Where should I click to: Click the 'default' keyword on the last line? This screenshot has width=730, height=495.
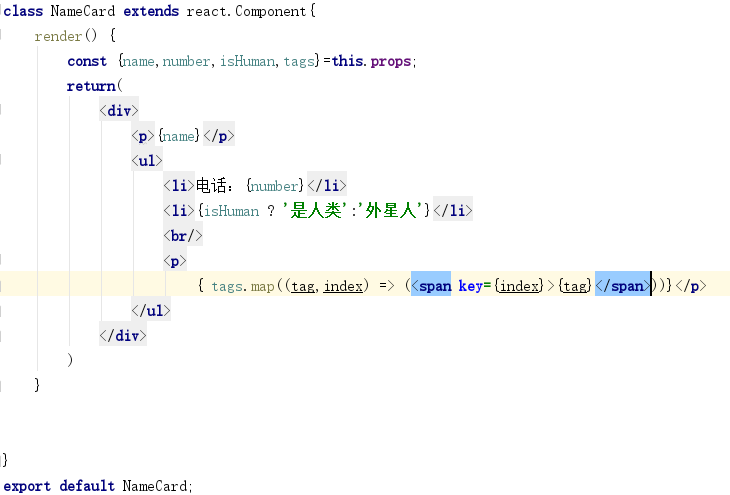pyautogui.click(x=87, y=486)
